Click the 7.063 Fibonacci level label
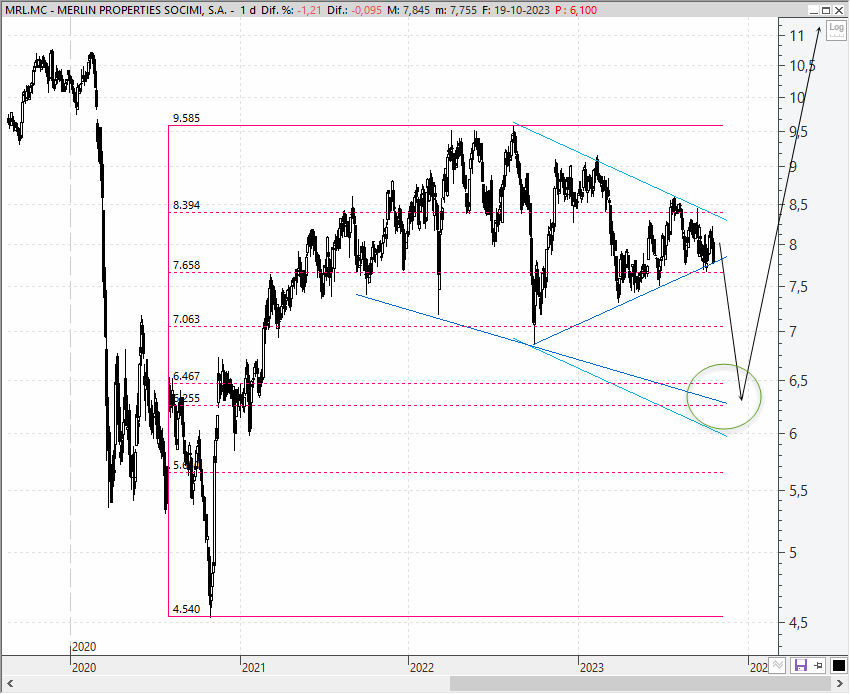 [186, 319]
